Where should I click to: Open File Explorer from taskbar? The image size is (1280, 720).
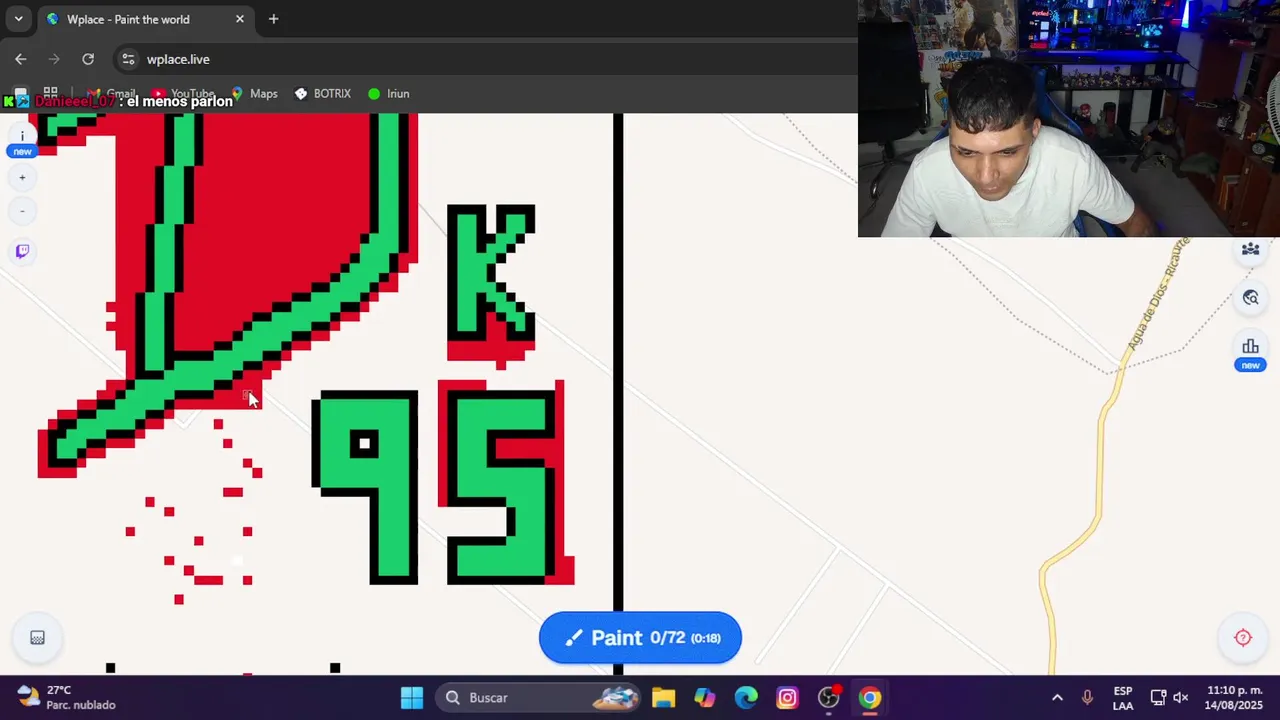[664, 698]
